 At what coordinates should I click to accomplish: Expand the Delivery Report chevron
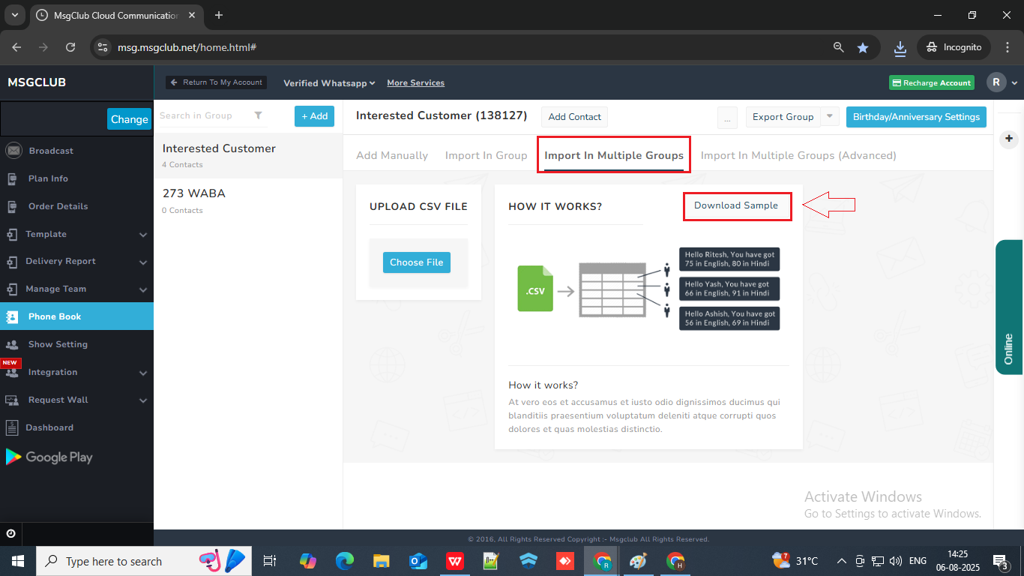(143, 262)
